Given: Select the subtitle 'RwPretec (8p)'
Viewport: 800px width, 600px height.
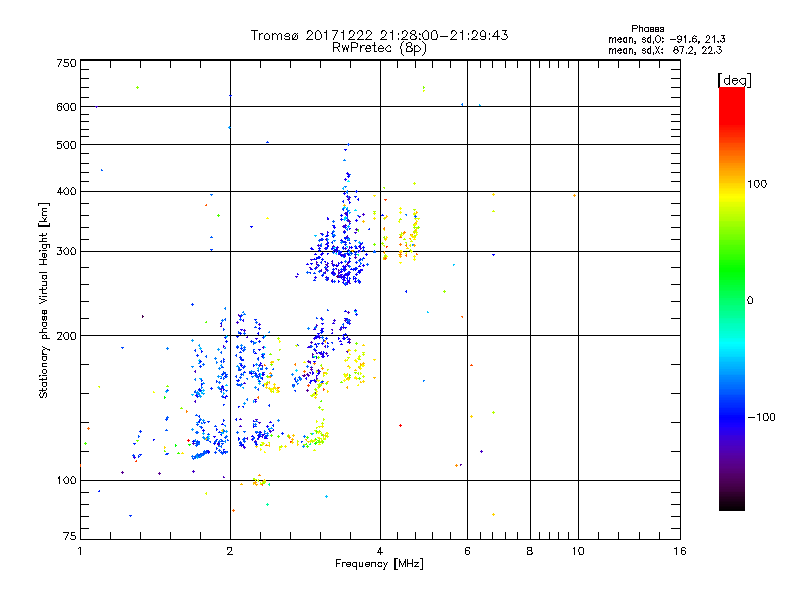Looking at the screenshot, I should click(x=379, y=48).
